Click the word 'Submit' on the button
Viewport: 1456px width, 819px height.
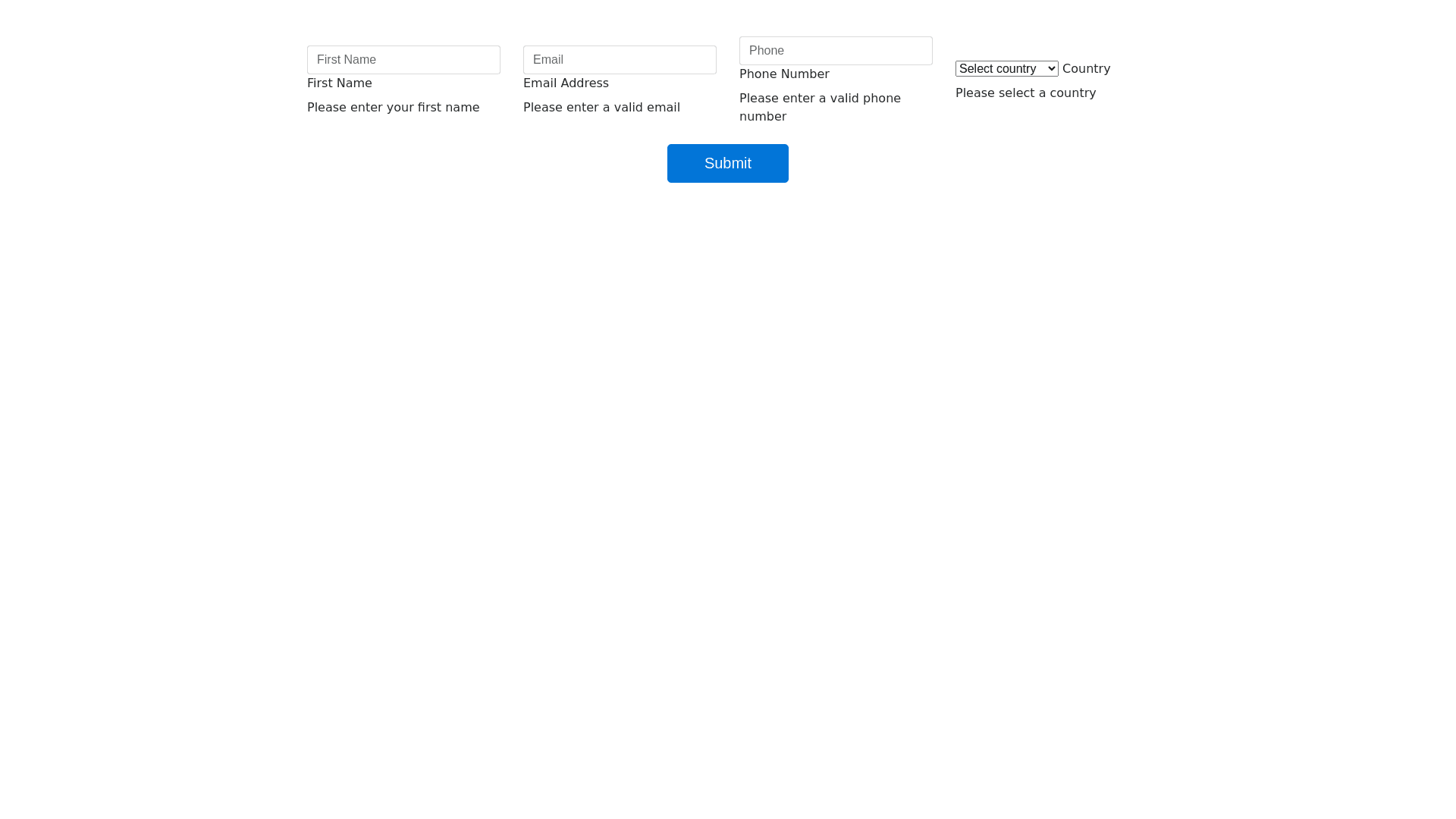(x=727, y=164)
